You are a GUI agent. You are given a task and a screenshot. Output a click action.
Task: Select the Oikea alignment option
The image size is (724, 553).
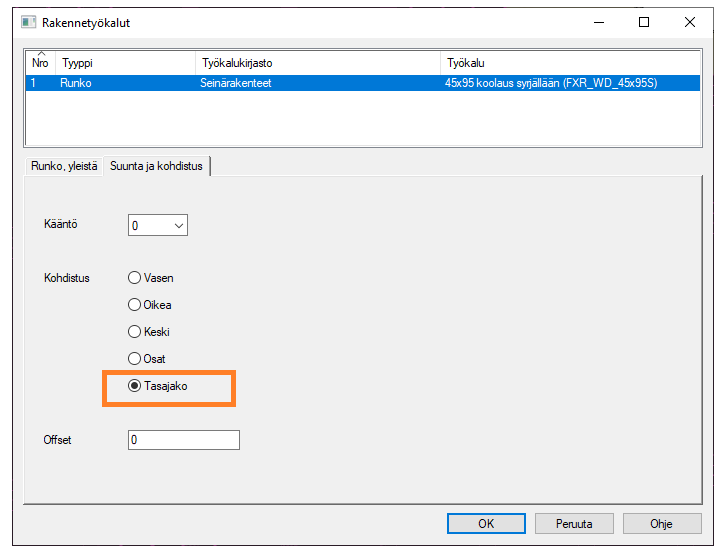(135, 305)
